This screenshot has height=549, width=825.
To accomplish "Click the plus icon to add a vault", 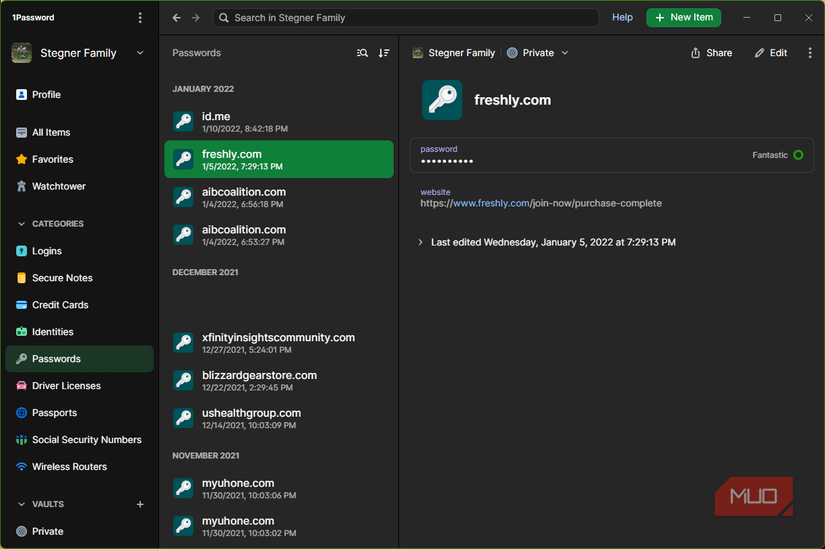I will point(140,505).
